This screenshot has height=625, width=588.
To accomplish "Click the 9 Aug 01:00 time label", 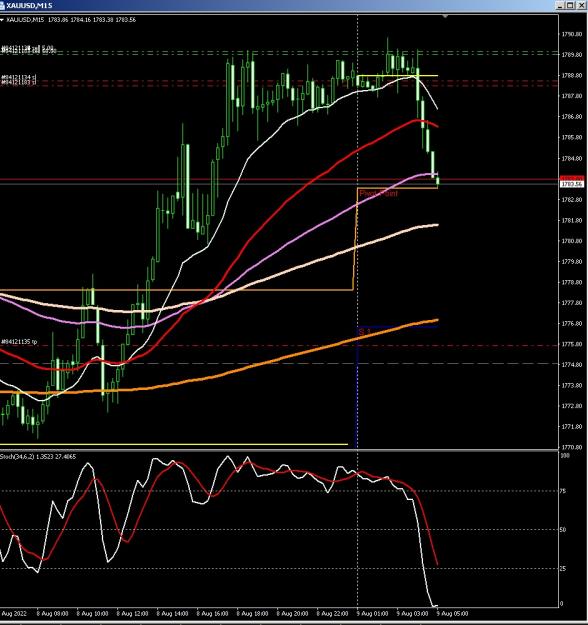I will [372, 613].
